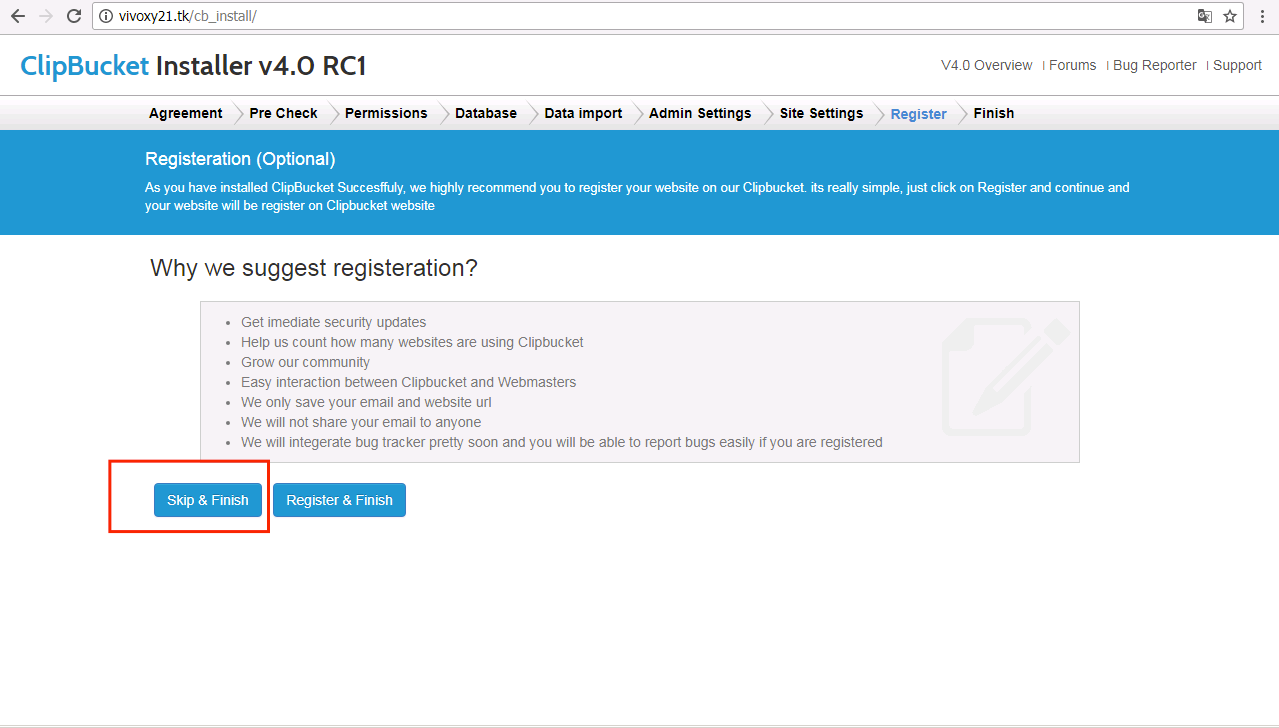The image size is (1279, 728).
Task: Select the Permissions step
Action: click(386, 113)
